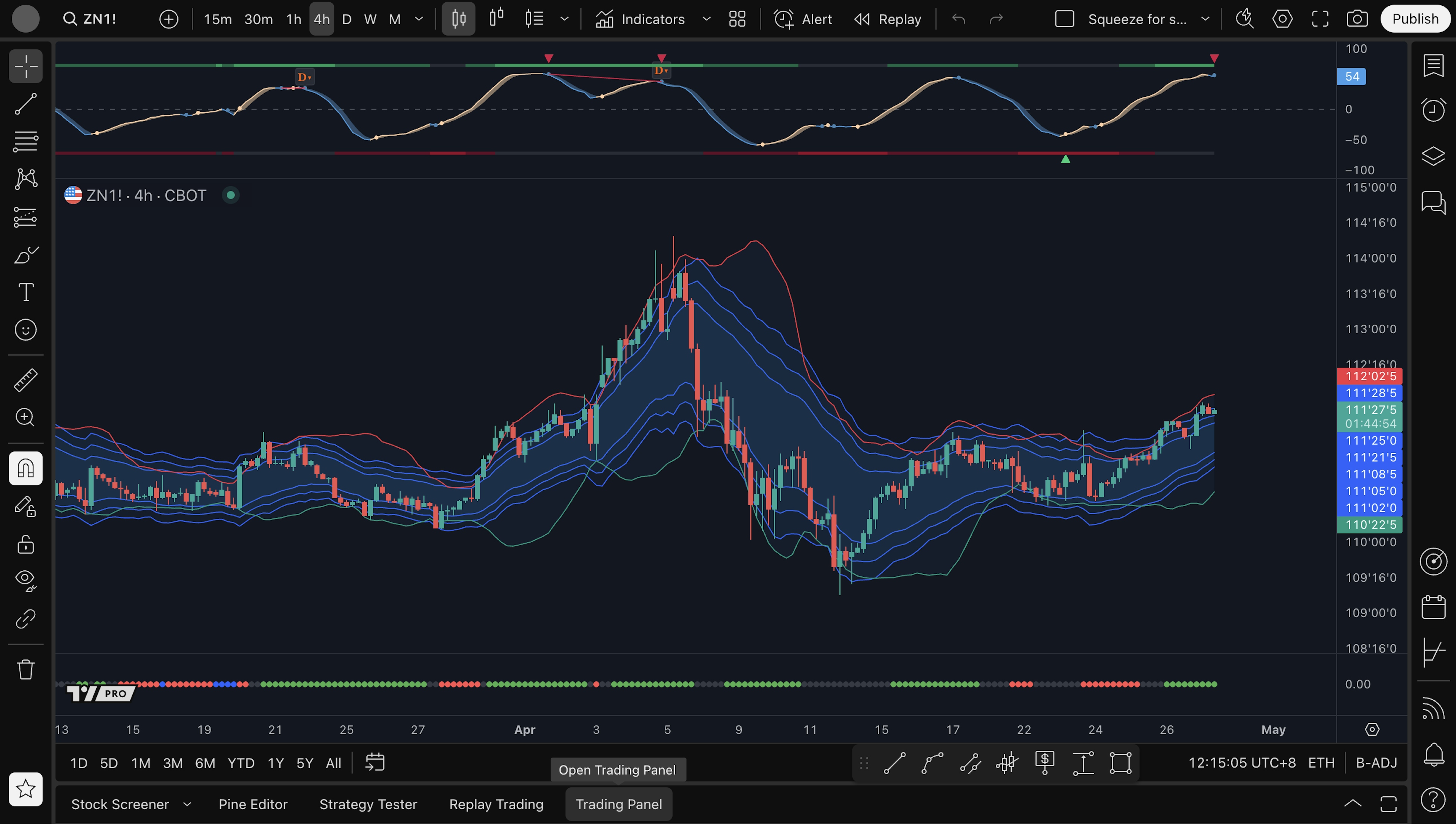Screen dimensions: 1456x824
Task: Switch to the daily D interval
Action: 347,19
